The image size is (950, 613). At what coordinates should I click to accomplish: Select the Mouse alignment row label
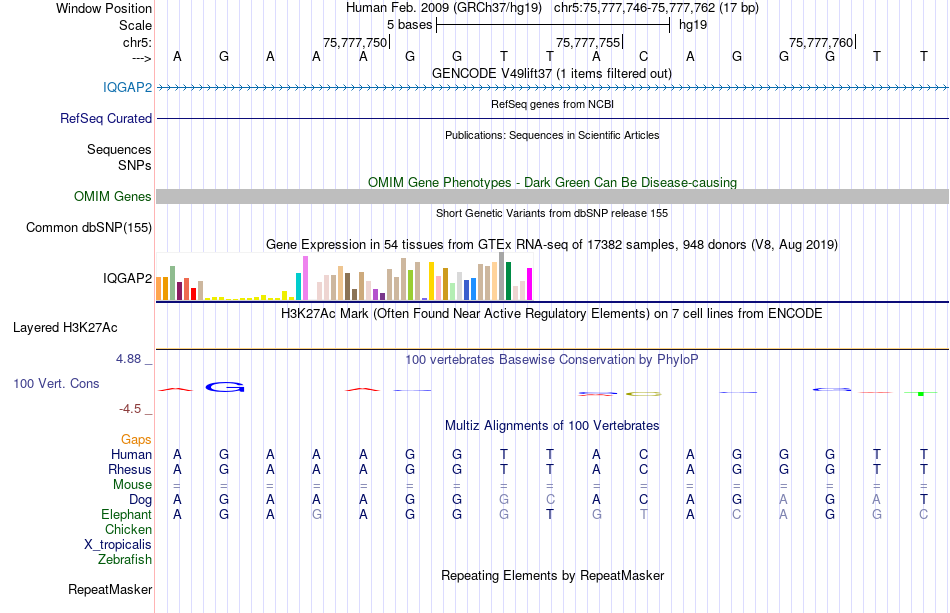pyautogui.click(x=132, y=485)
